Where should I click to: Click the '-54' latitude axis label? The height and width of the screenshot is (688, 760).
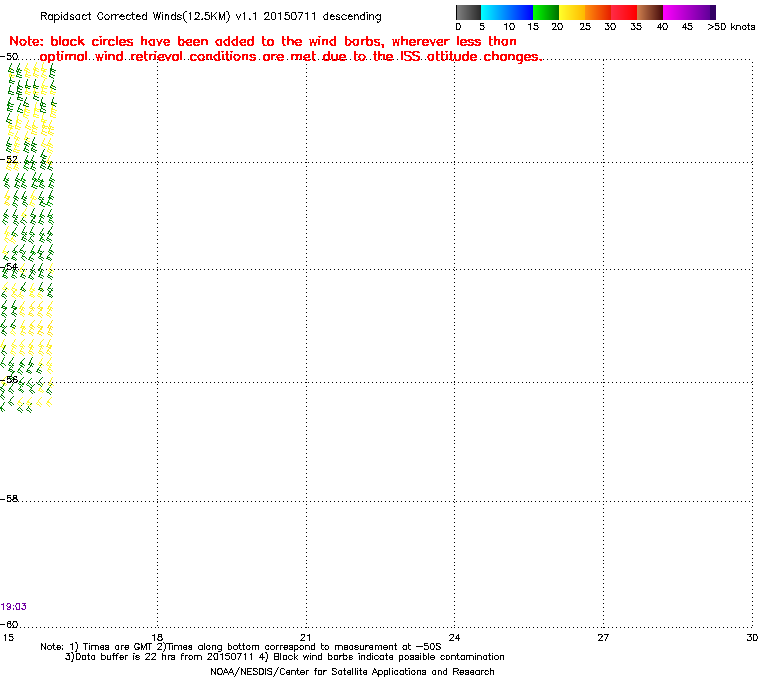(x=9, y=267)
